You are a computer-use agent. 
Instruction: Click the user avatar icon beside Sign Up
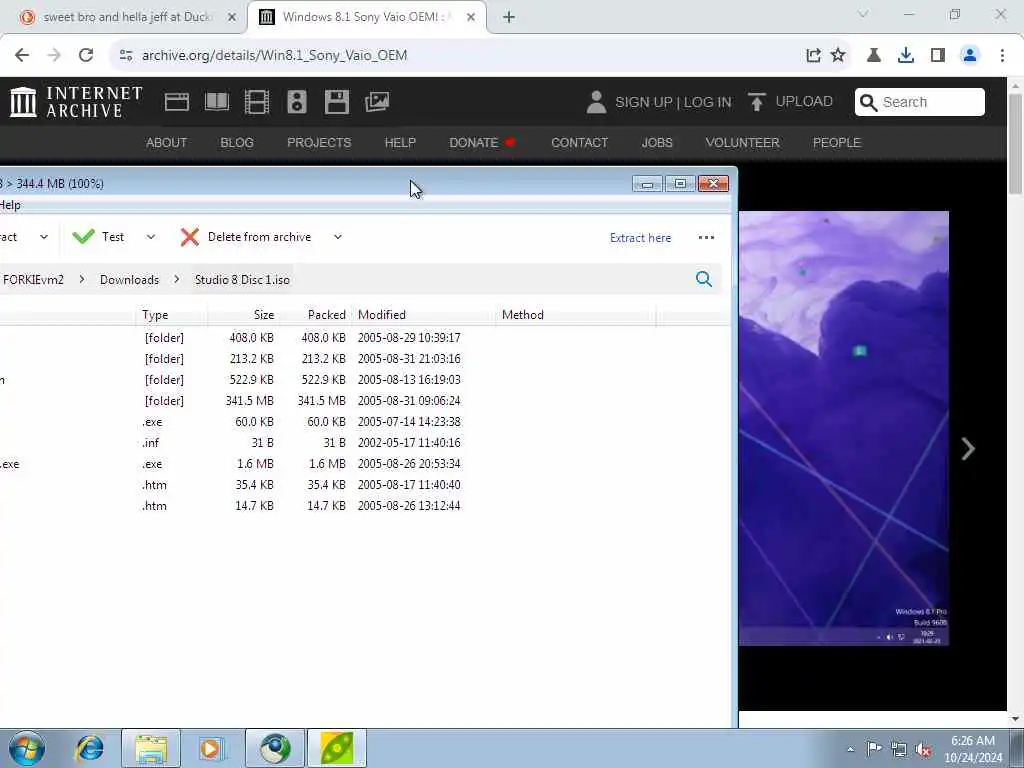[596, 102]
